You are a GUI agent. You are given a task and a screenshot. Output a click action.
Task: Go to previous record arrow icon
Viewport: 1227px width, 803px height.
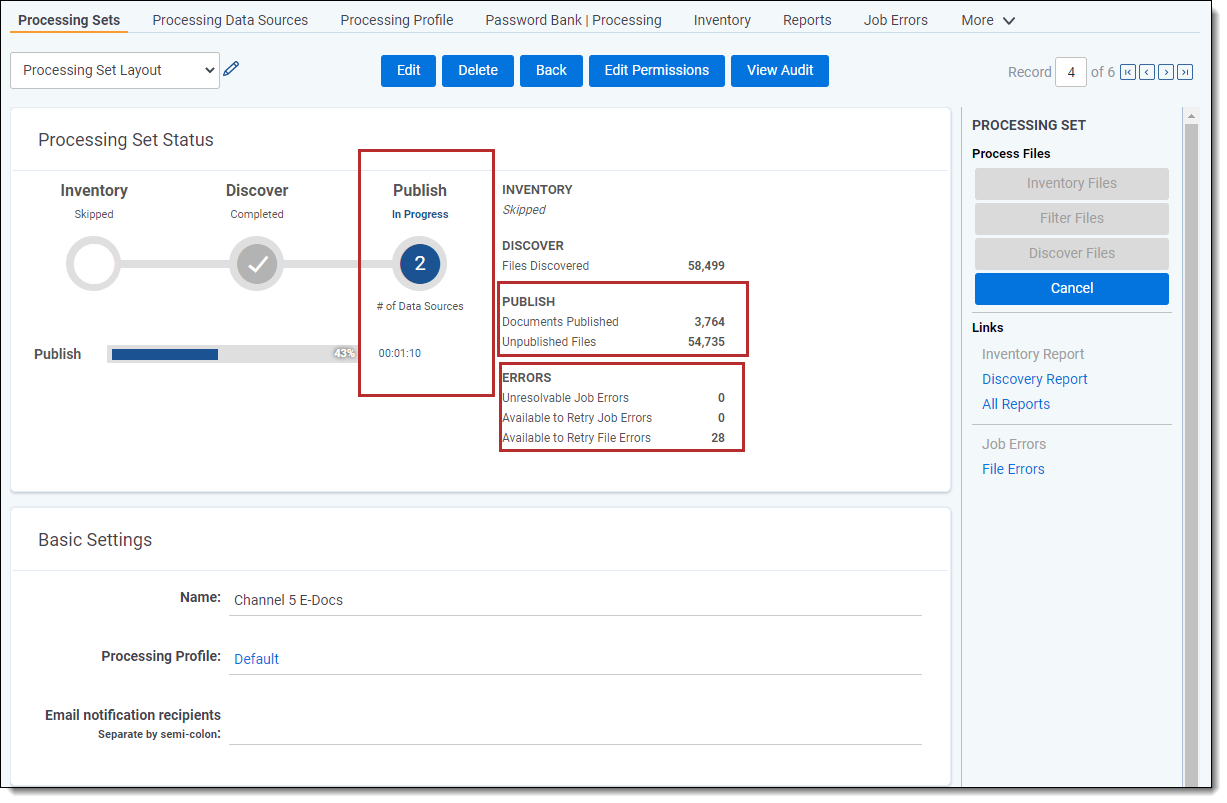pyautogui.click(x=1147, y=72)
